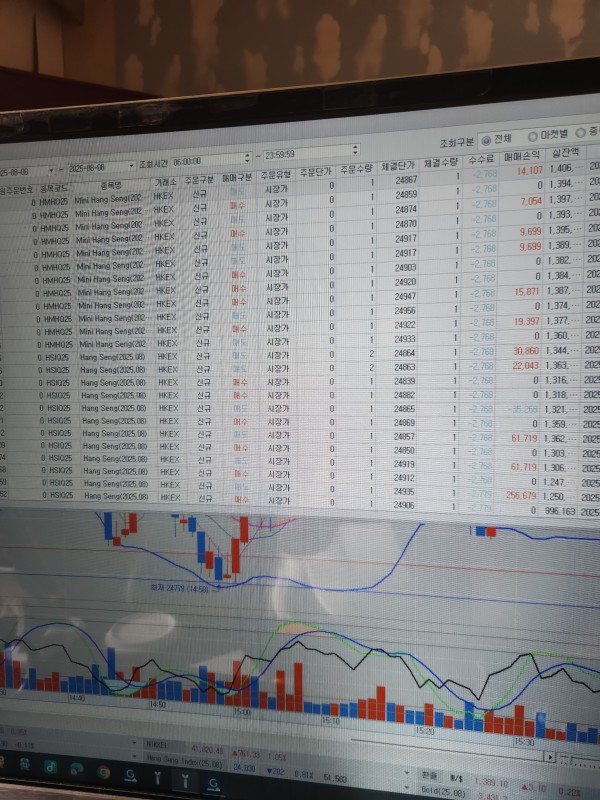This screenshot has width=600, height=800.
Task: Click the profit value 15,871
Action: coord(527,292)
